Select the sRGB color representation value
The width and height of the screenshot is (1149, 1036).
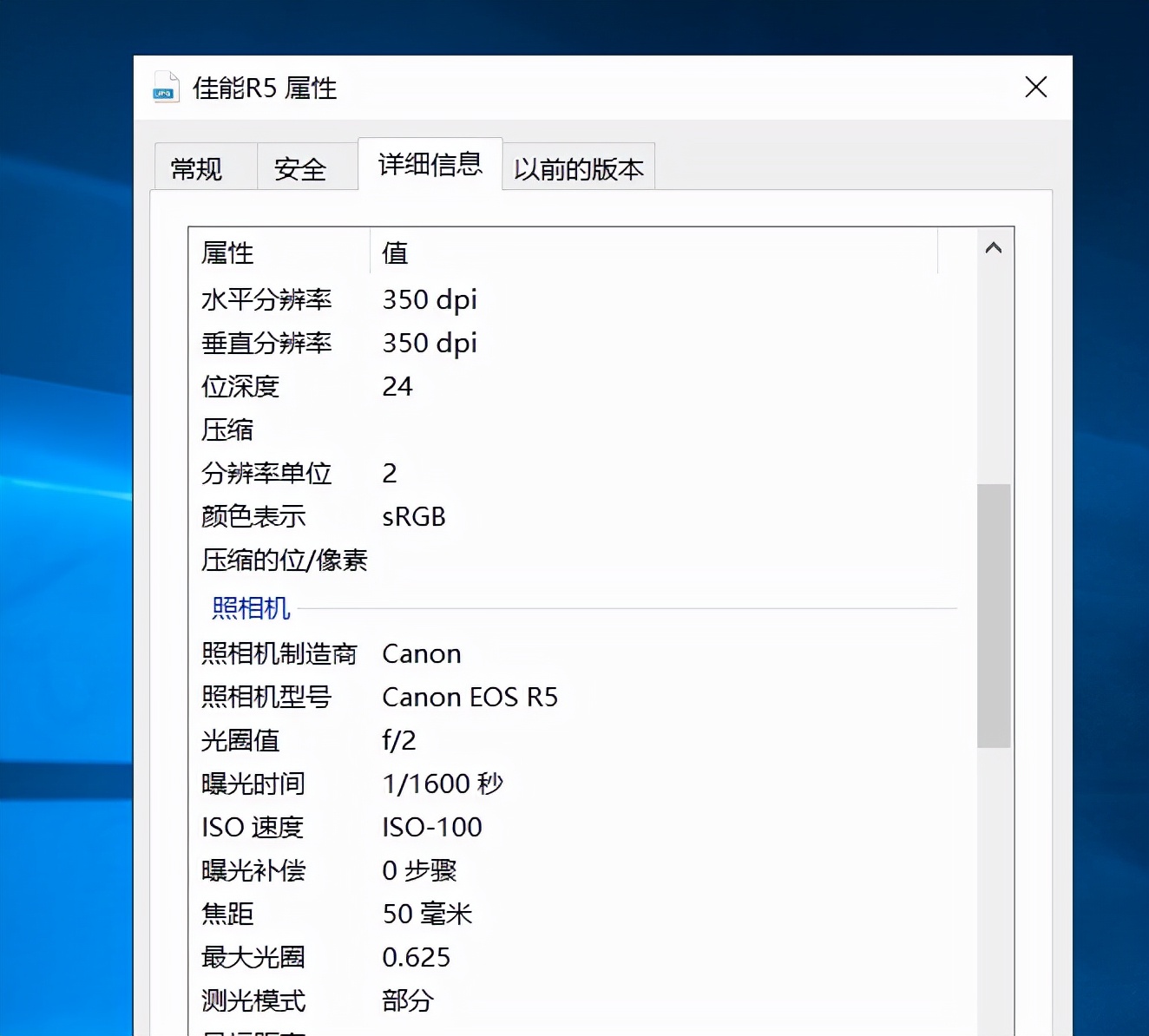[414, 516]
